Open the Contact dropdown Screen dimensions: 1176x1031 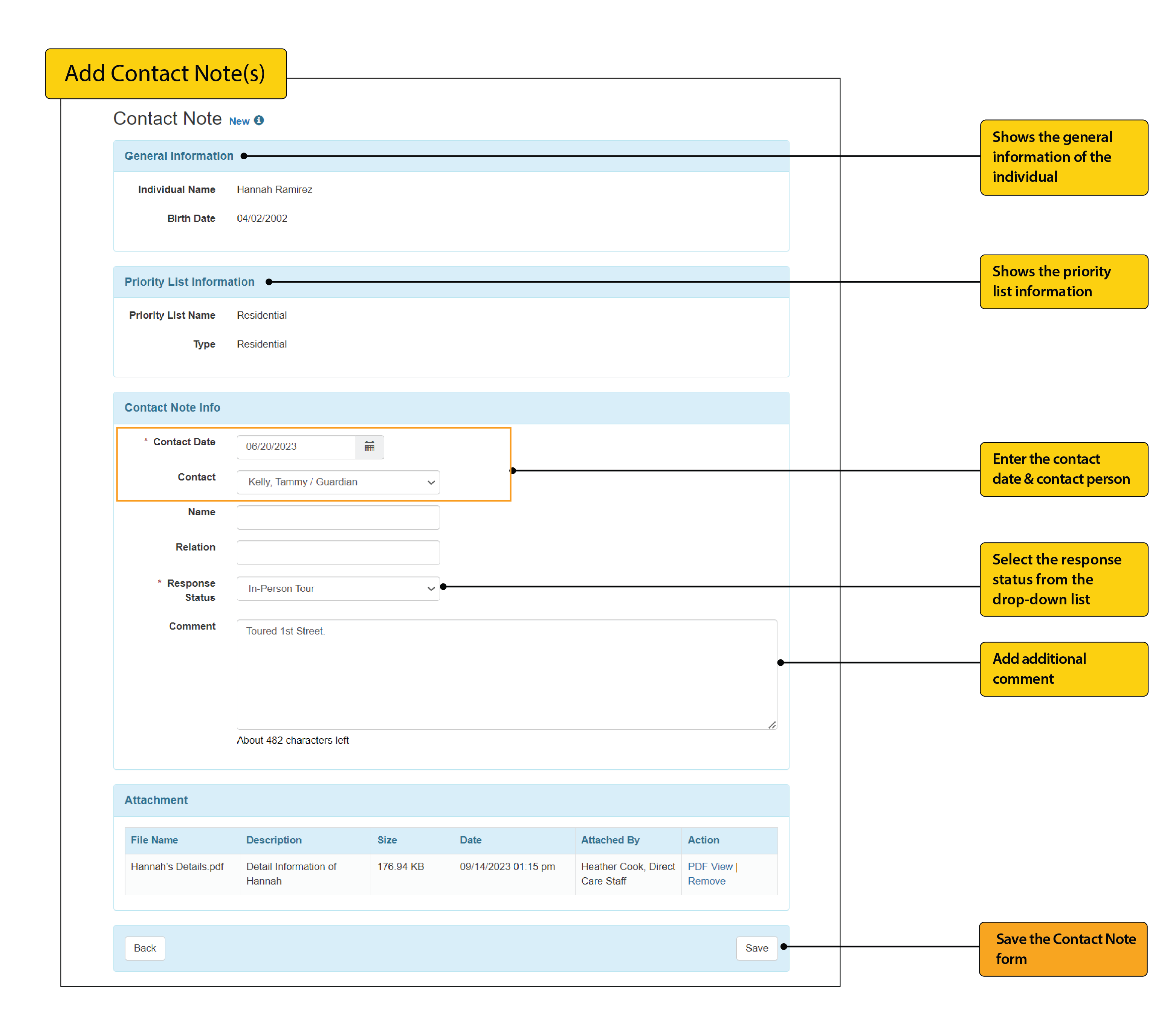click(x=430, y=482)
